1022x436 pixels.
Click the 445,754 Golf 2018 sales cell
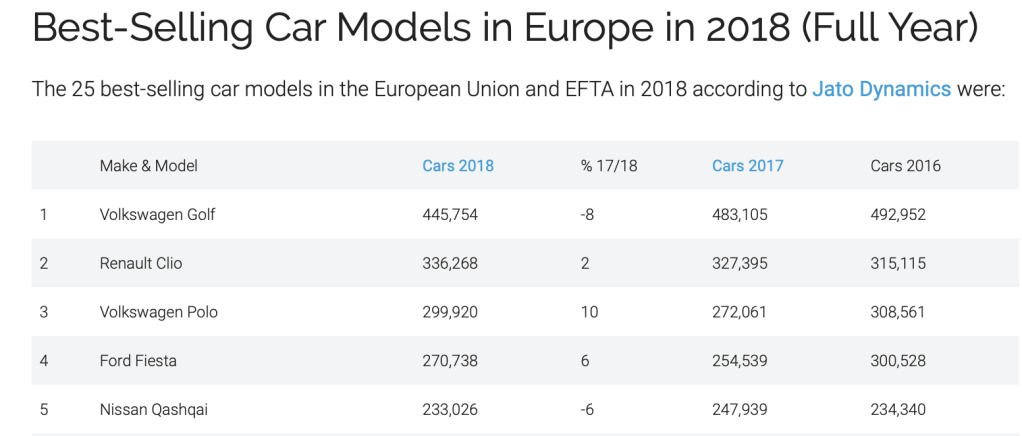click(450, 215)
